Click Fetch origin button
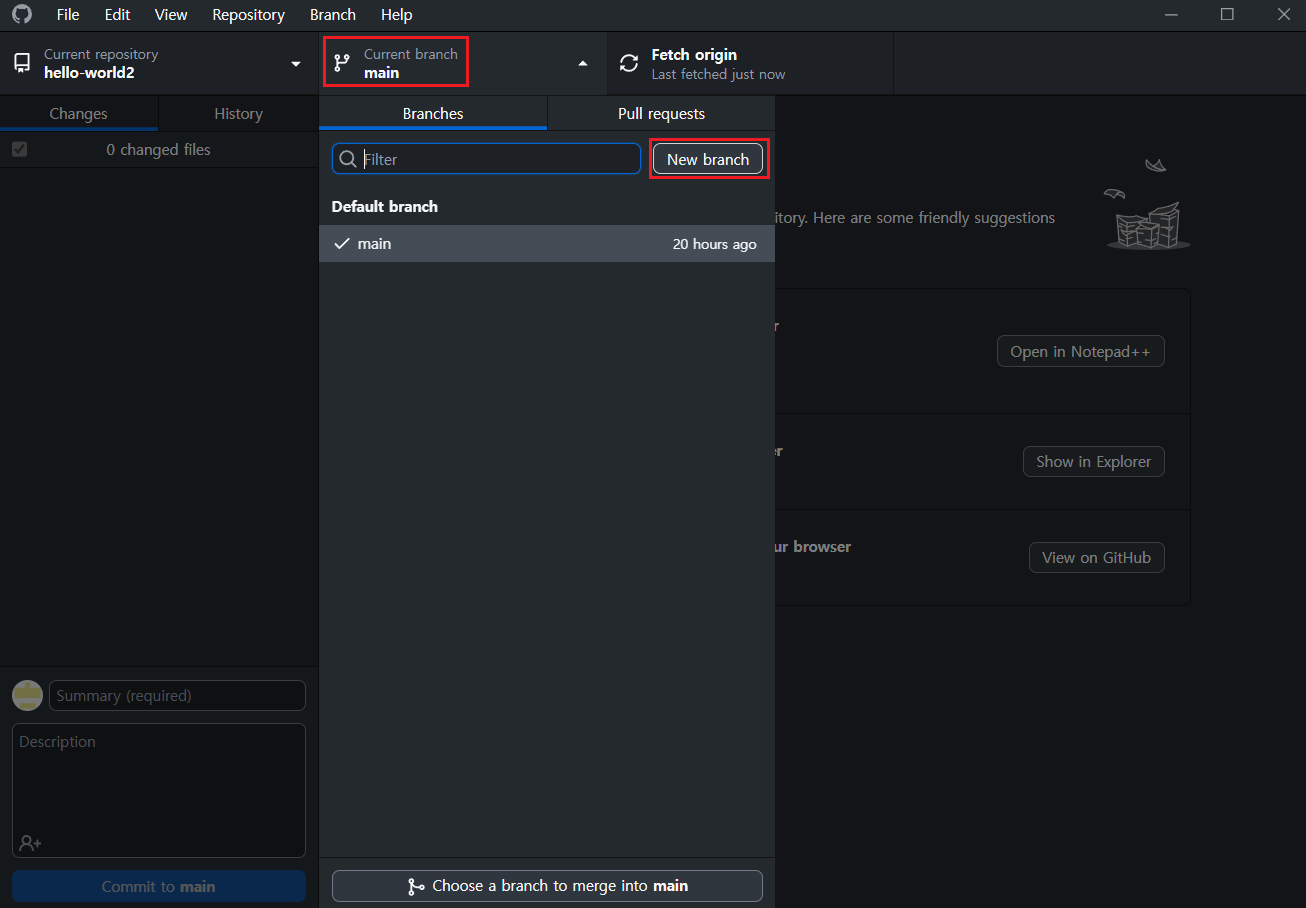The image size is (1306, 908). [750, 63]
